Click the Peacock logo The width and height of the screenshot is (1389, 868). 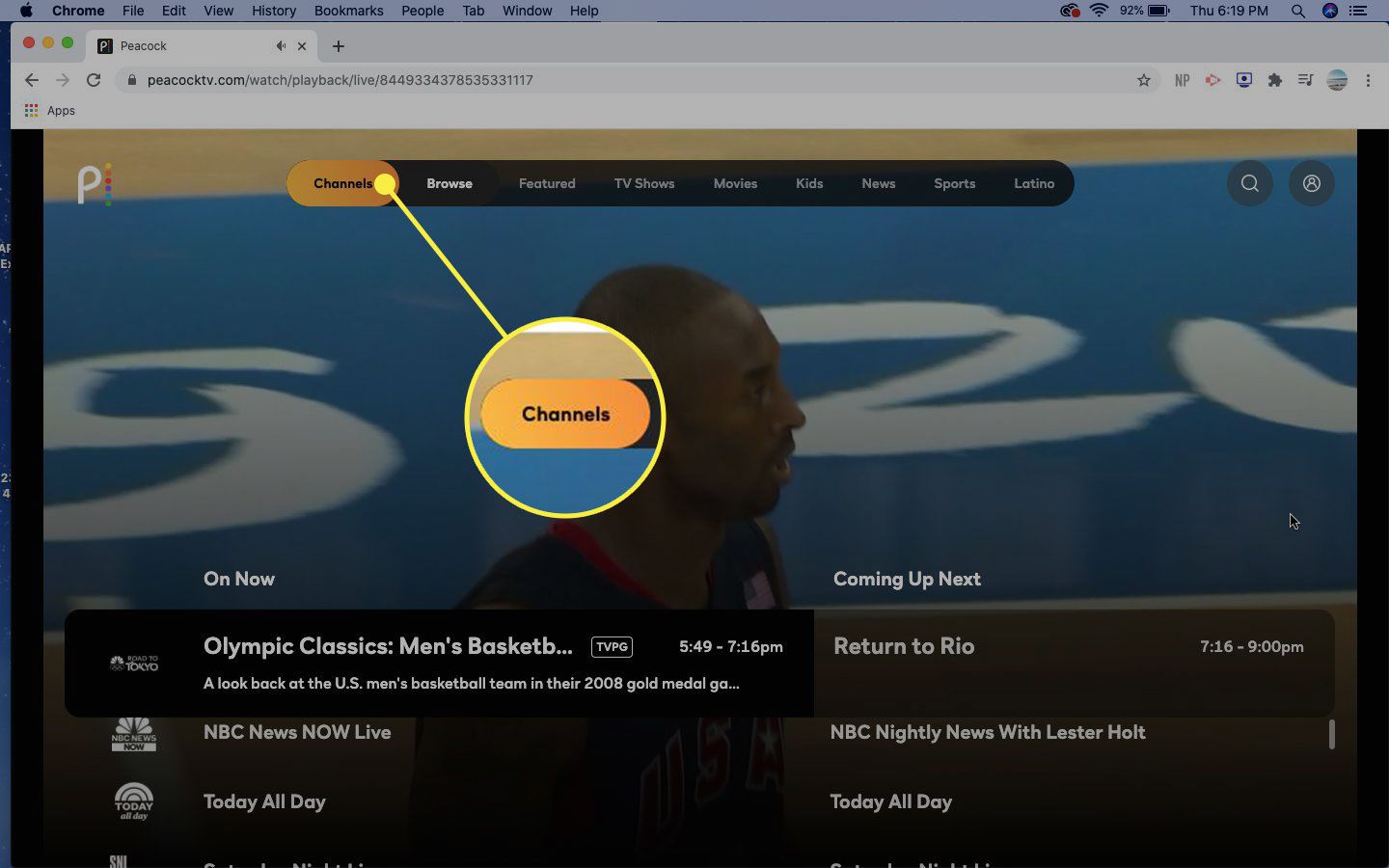(95, 183)
